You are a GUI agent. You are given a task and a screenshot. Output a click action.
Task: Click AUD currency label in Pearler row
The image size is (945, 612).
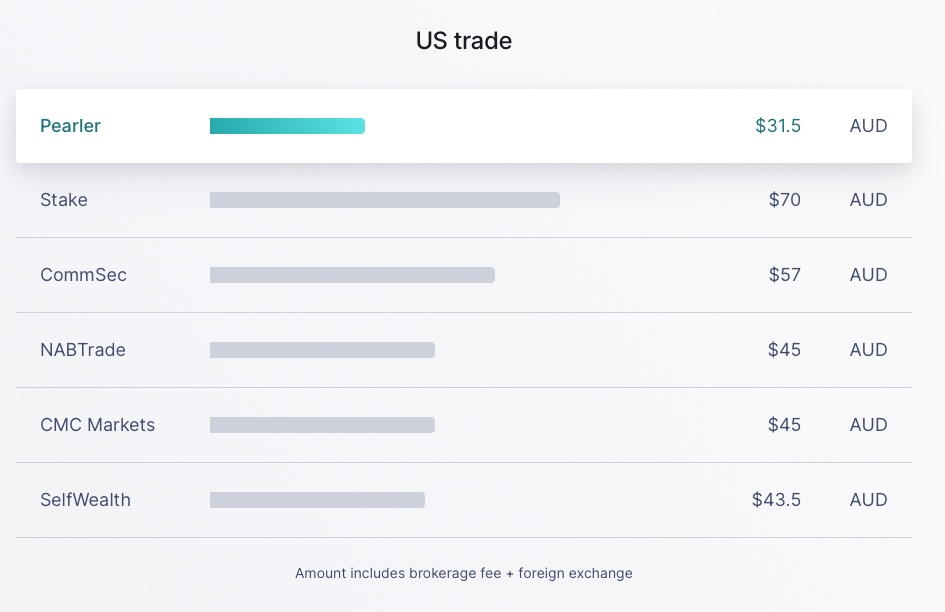coord(868,126)
